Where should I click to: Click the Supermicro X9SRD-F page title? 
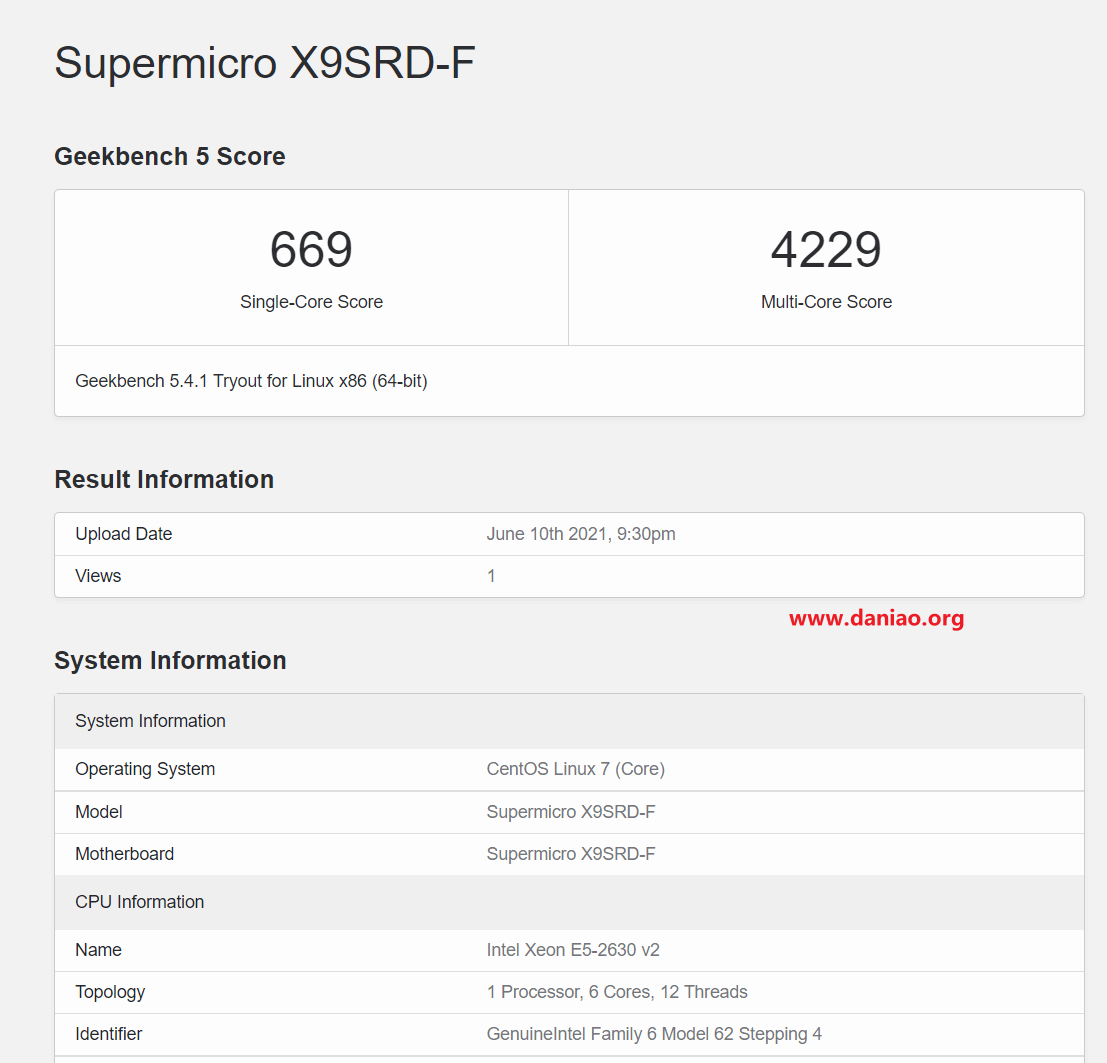(265, 63)
